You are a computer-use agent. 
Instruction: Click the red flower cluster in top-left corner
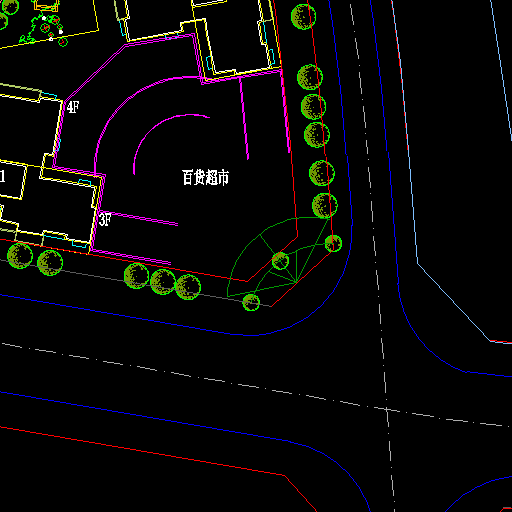click(53, 28)
